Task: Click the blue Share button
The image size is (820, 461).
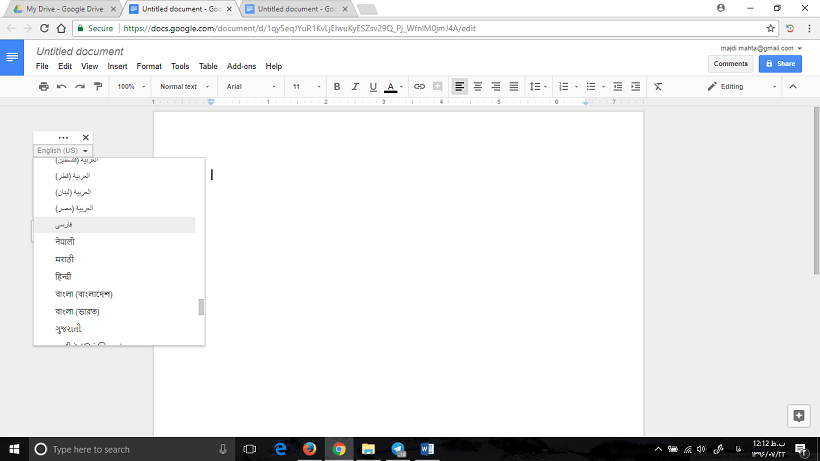Action: tap(780, 64)
